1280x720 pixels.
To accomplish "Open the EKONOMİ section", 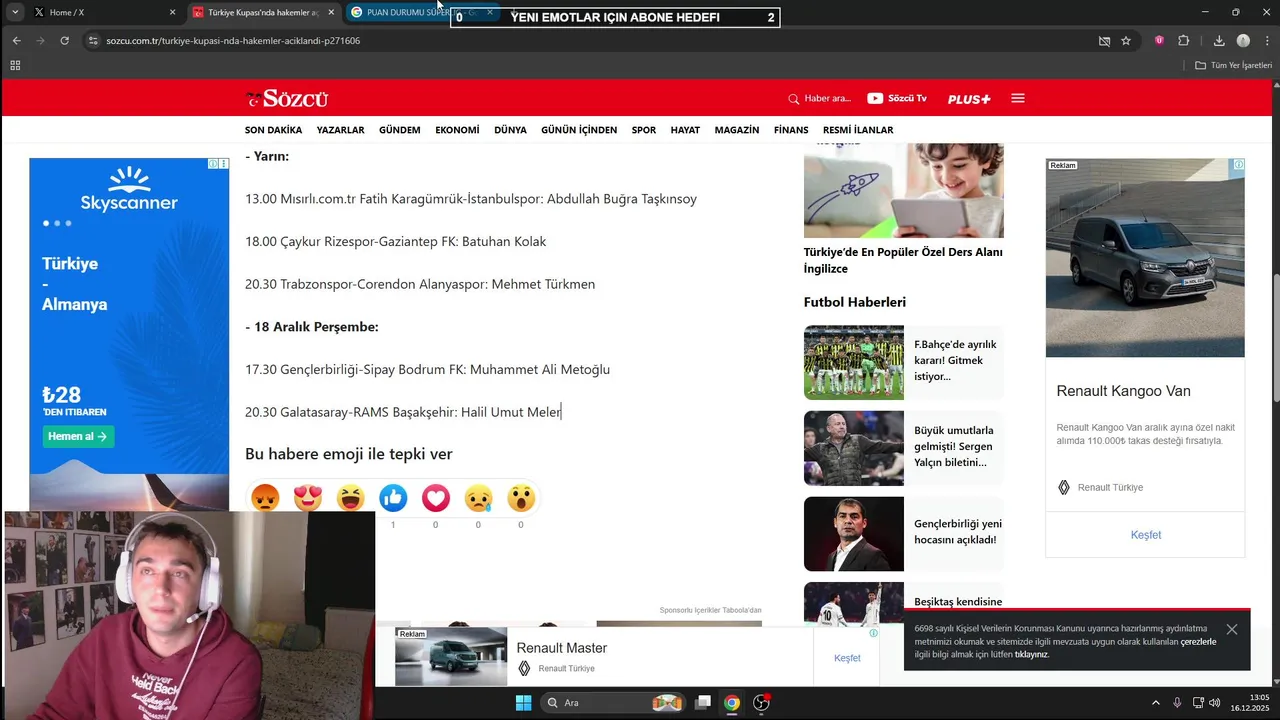I will [457, 130].
